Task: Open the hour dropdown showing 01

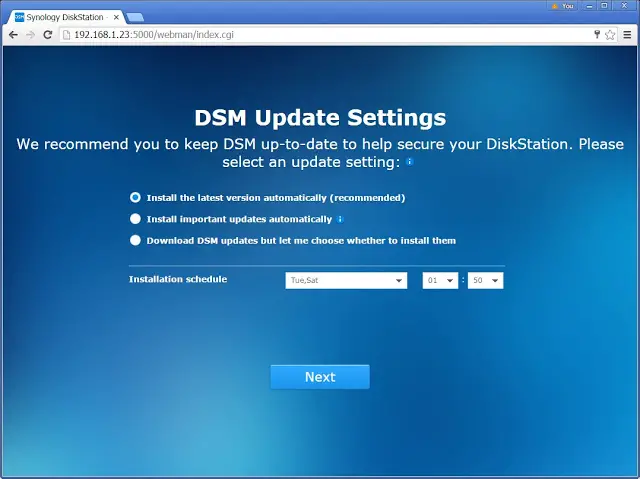Action: coord(440,280)
